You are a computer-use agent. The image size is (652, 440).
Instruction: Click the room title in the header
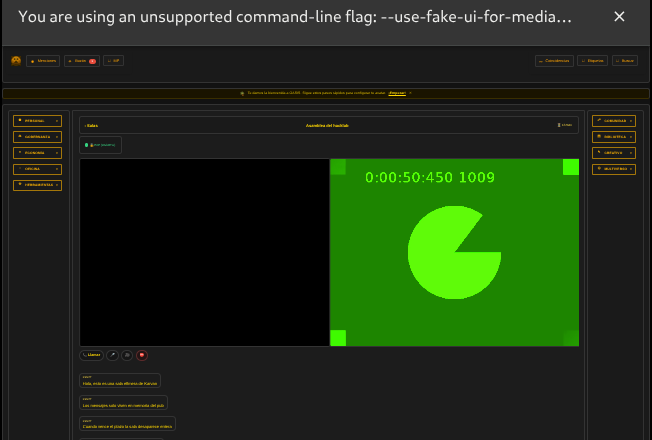[327, 126]
